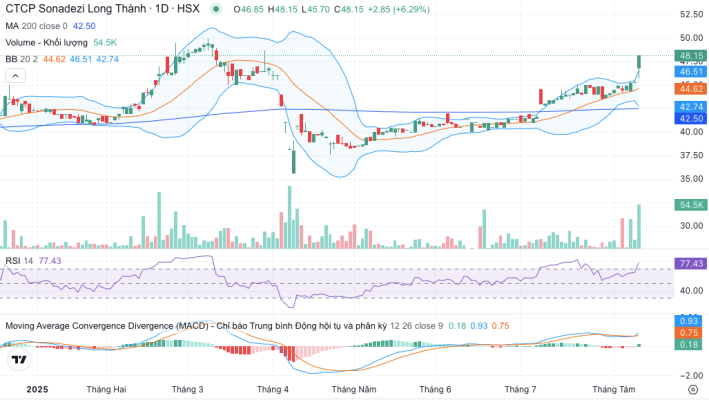709x400 pixels.
Task: Select the MA 200 close indicator label
Action: pos(36,26)
